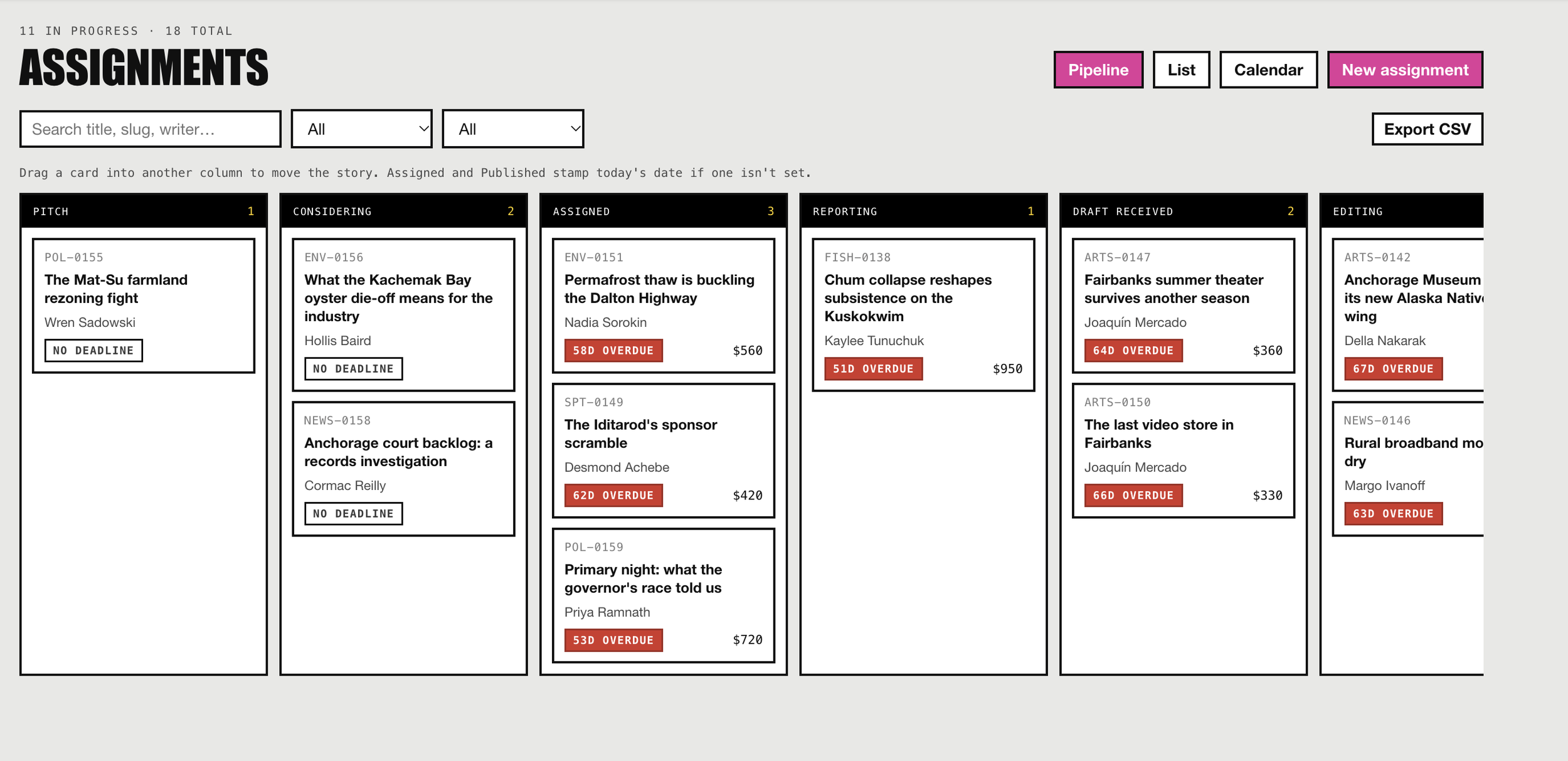Click the PITCH column header

(x=144, y=211)
